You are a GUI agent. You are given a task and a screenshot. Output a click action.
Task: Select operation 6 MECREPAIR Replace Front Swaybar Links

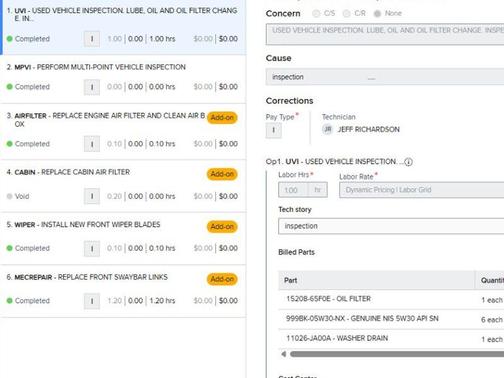[123, 291]
